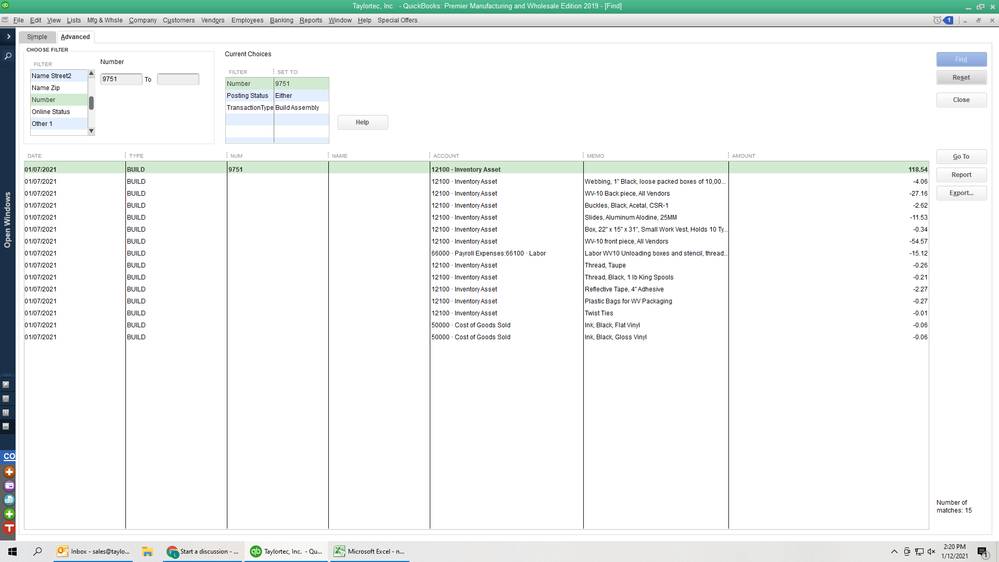This screenshot has height=562, width=999.
Task: Click the Close button in Find window
Action: tap(961, 100)
